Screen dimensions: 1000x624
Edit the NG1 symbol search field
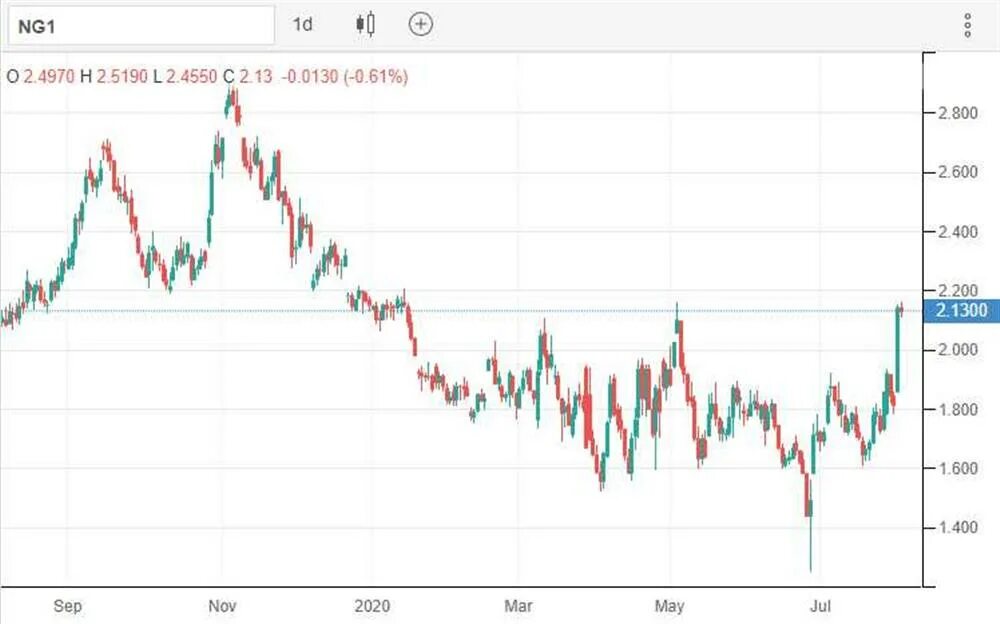pos(141,26)
